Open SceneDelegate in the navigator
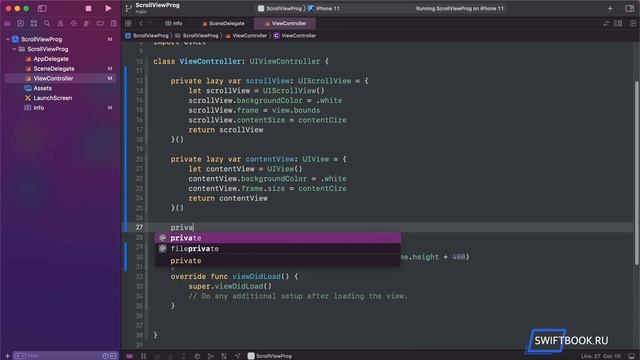This screenshot has width=640, height=360. 54,69
